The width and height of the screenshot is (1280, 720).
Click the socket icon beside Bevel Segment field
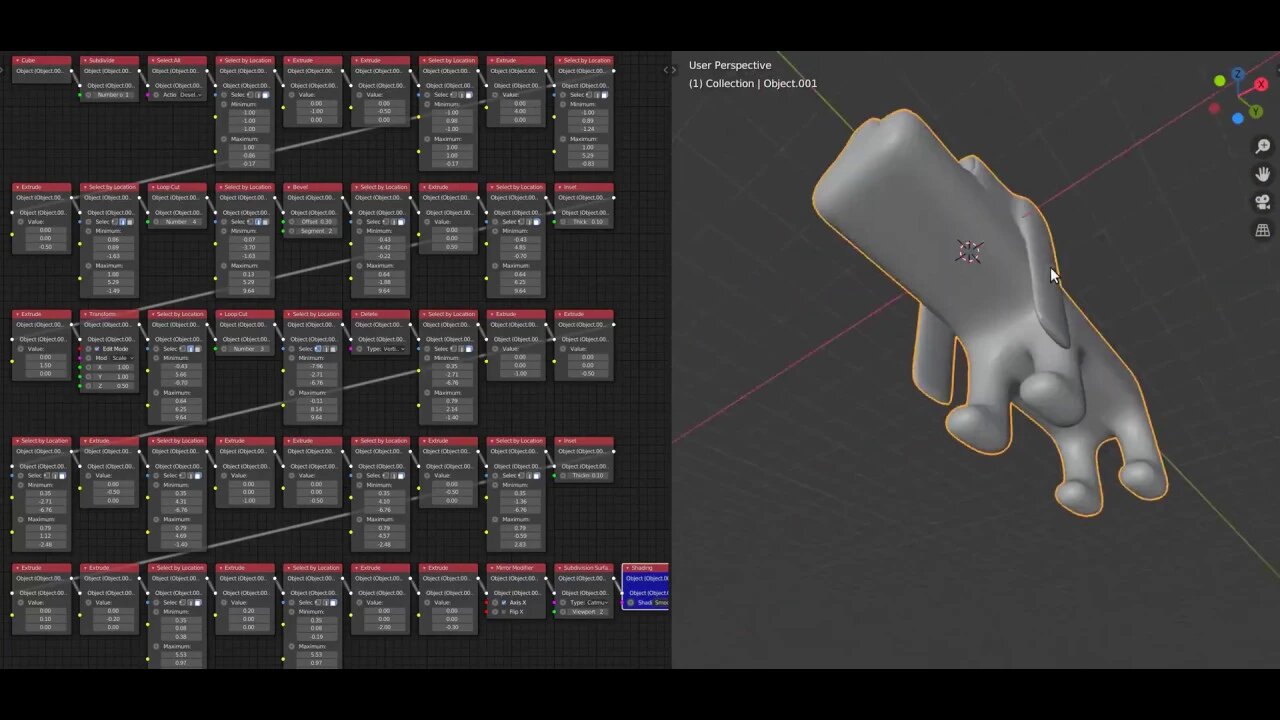pos(292,231)
